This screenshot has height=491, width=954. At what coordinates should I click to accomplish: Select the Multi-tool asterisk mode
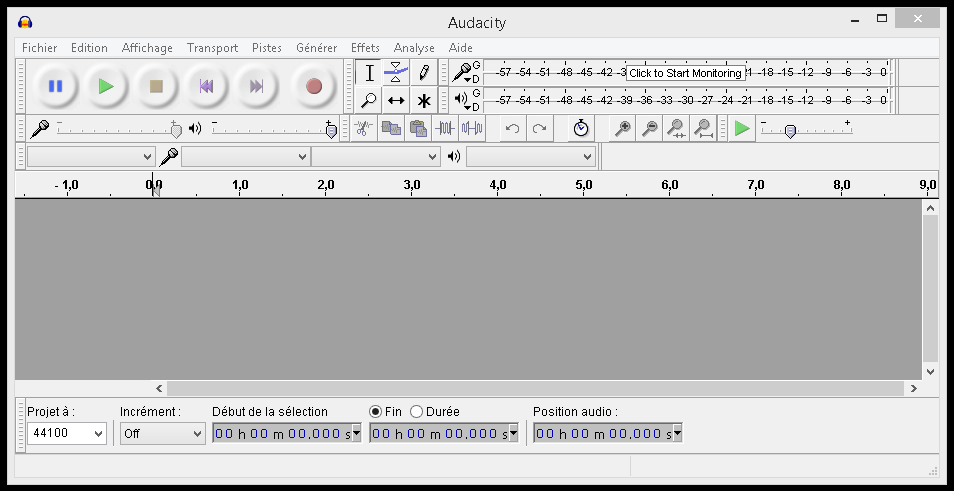423,100
